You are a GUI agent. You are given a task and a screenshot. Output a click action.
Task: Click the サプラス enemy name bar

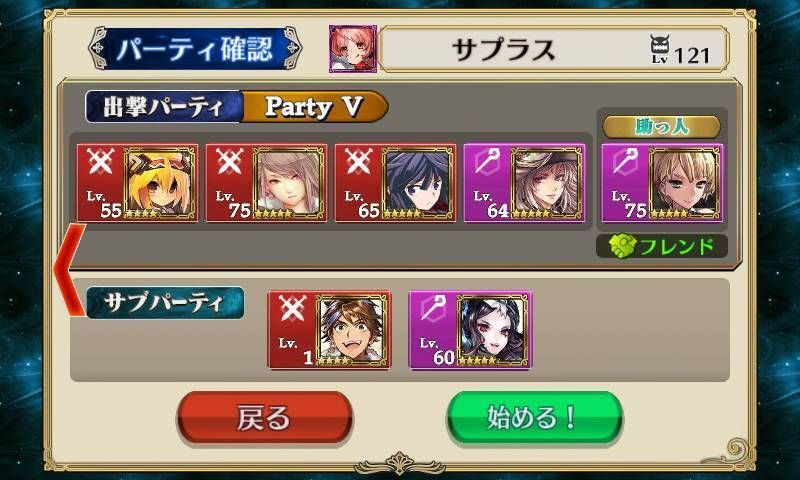tap(553, 49)
